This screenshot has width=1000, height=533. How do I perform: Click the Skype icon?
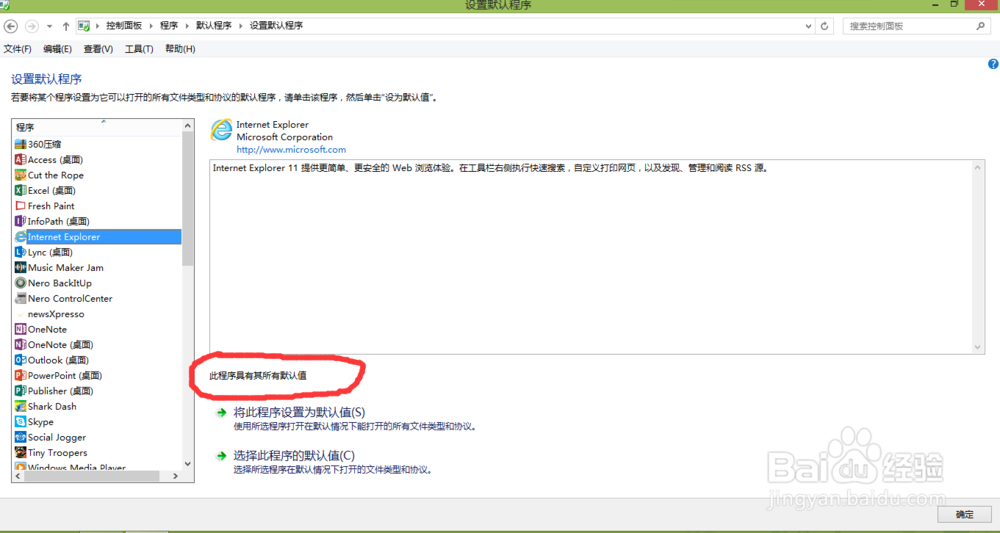(x=20, y=422)
